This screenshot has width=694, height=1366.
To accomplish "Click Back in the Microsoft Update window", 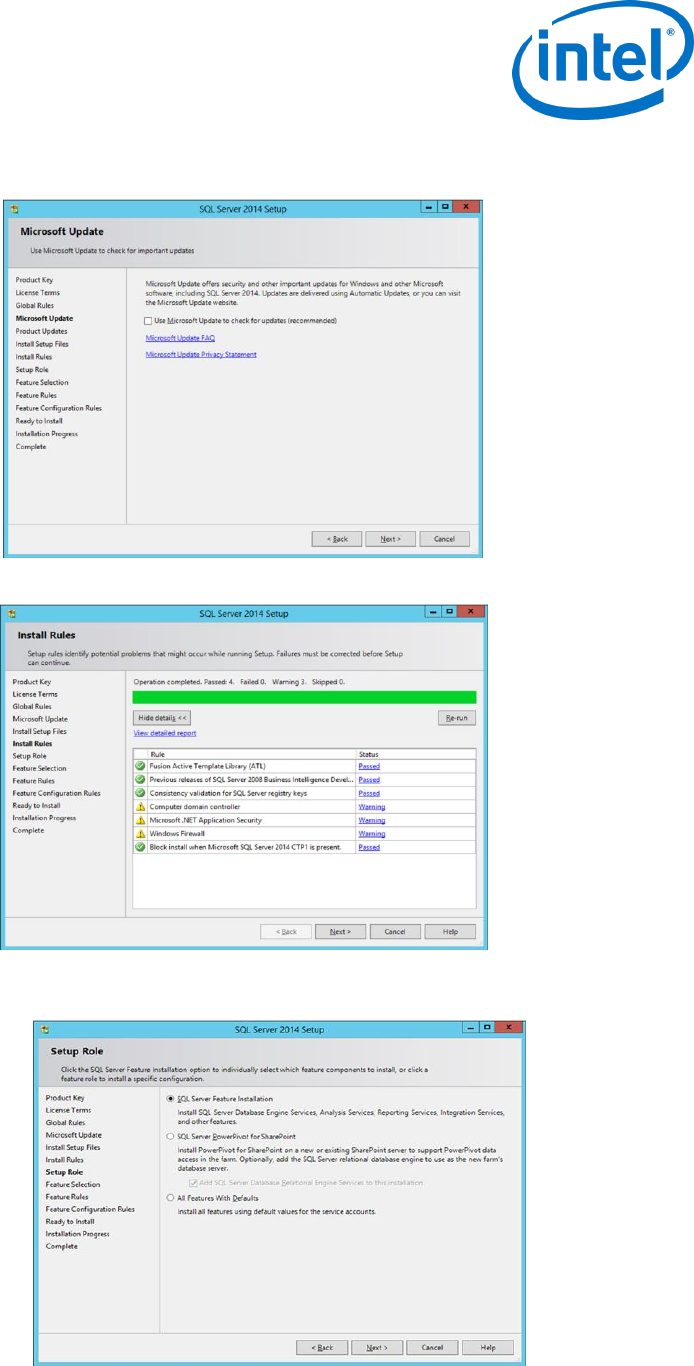I will pos(336,538).
